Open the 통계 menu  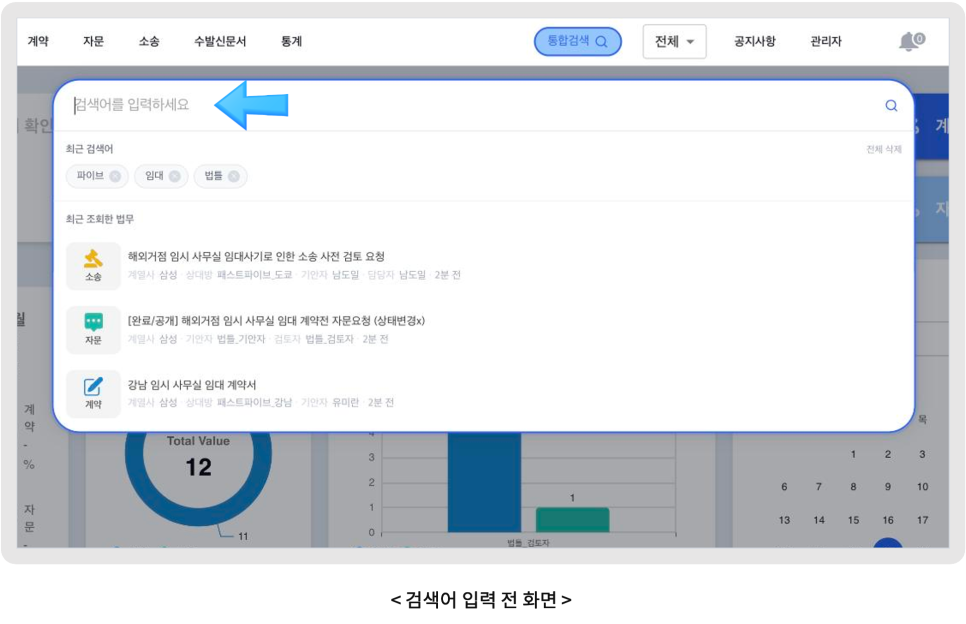click(291, 41)
